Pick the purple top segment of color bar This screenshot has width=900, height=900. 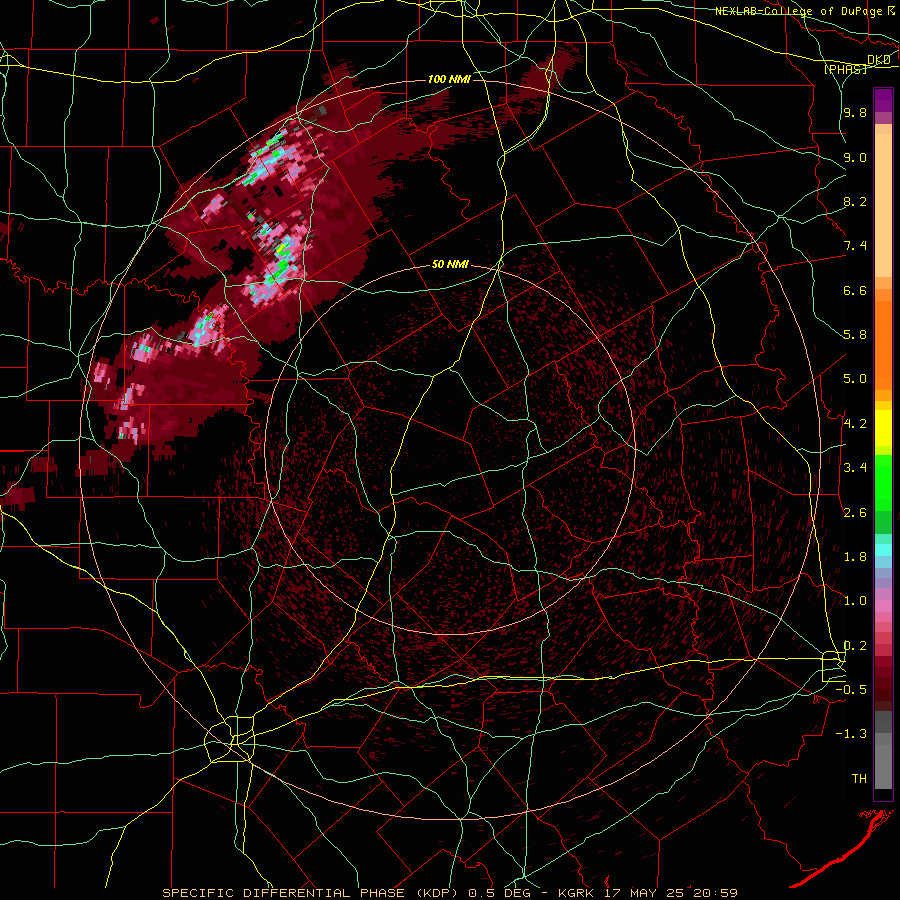(883, 99)
